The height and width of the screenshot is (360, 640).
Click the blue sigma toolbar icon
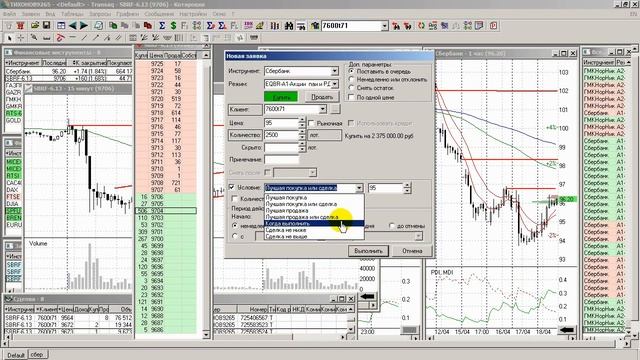(x=162, y=25)
